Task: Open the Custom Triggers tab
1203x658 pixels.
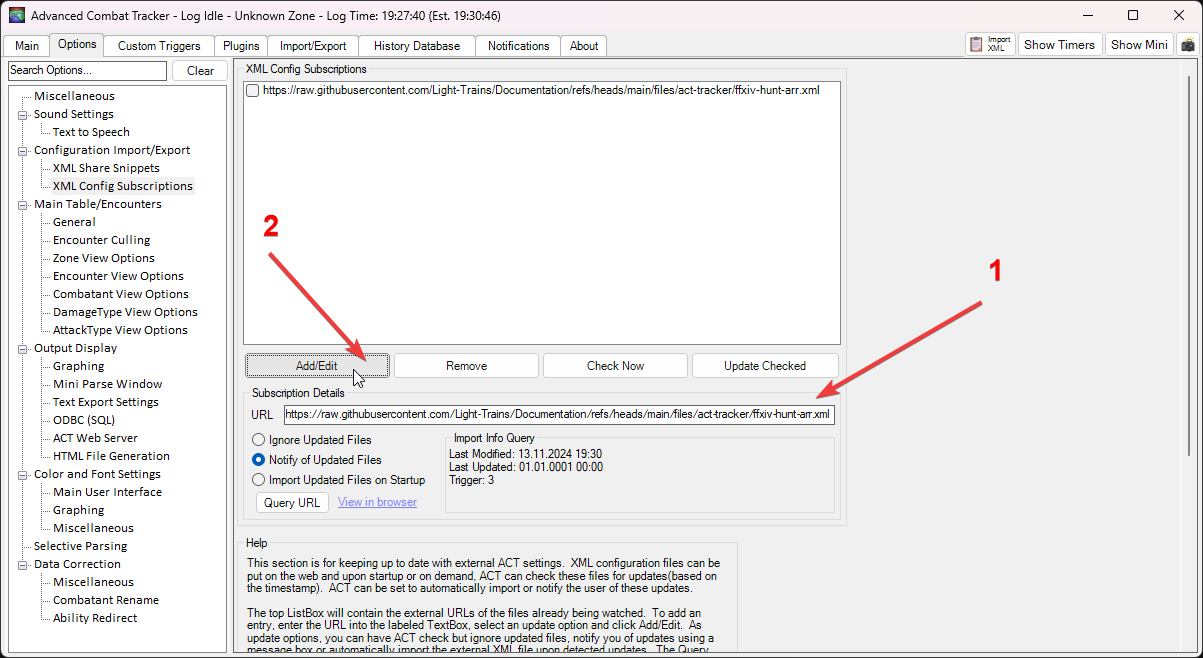Action: click(159, 46)
